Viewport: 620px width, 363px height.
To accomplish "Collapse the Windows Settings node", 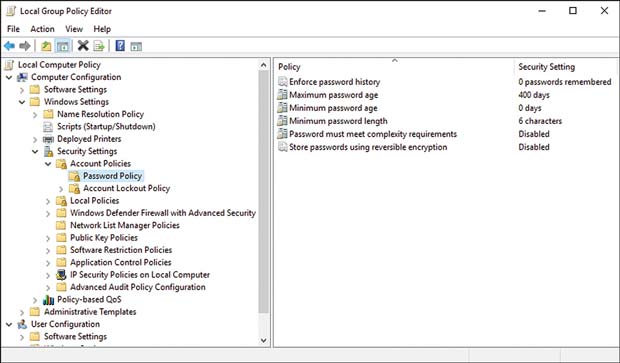I will point(22,102).
